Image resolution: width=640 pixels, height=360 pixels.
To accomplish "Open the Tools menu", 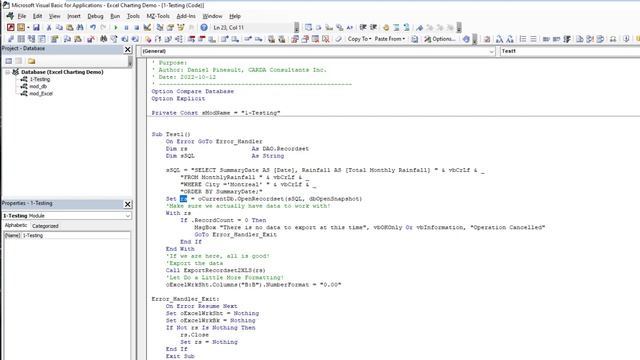I will (133, 16).
